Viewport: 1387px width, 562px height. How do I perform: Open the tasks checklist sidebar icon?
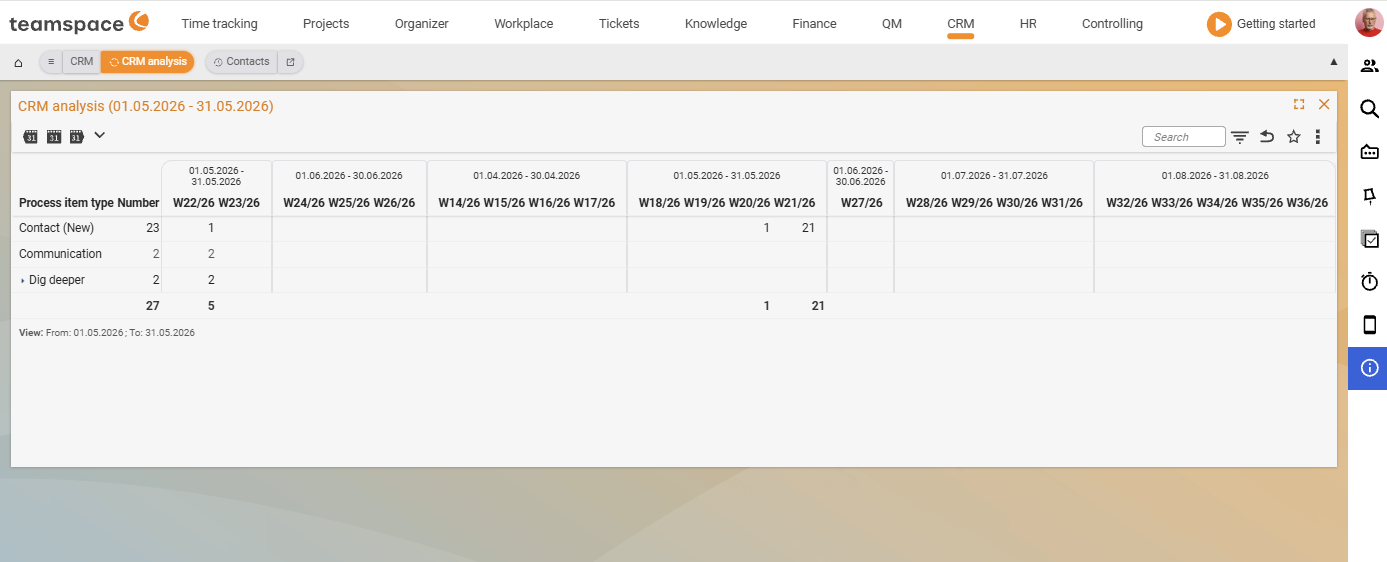(x=1370, y=239)
